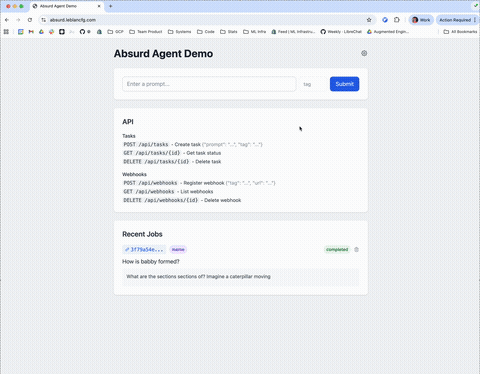Open the apps grid in bookmarks bar
This screenshot has height=374, width=480.
pos(6,32)
